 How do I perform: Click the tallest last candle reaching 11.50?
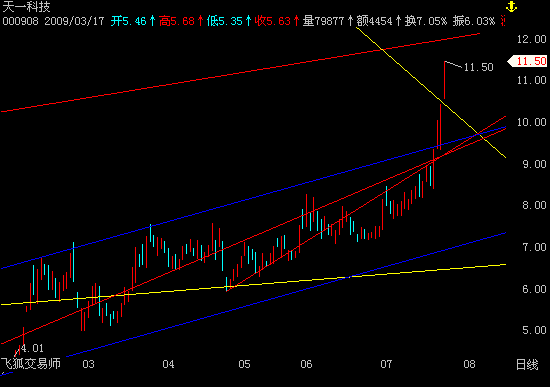(444, 80)
